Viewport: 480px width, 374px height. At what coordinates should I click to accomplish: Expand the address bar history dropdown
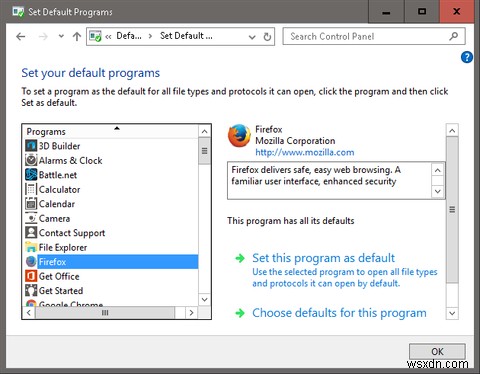coord(252,37)
